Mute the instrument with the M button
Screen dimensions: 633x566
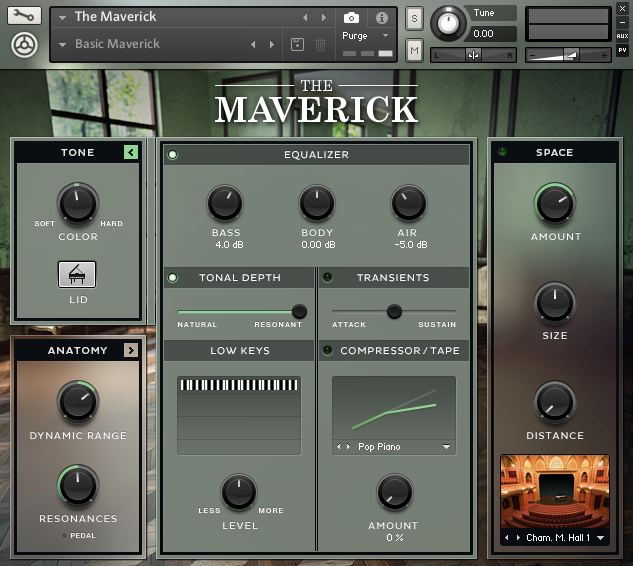click(x=414, y=50)
